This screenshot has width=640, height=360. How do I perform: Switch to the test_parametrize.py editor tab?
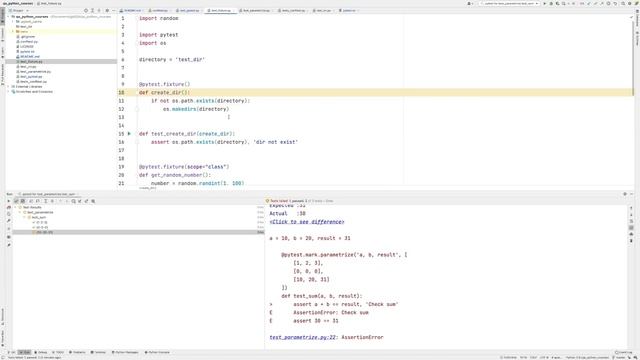click(x=256, y=10)
